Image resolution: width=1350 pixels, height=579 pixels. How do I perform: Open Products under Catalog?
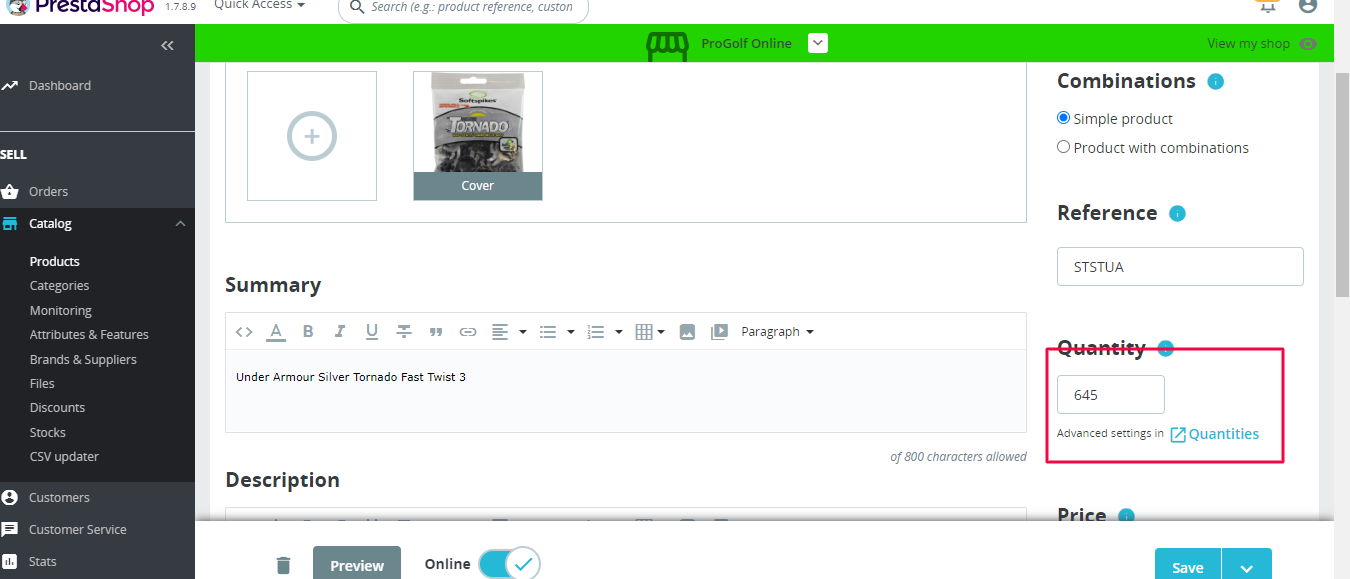pos(54,262)
